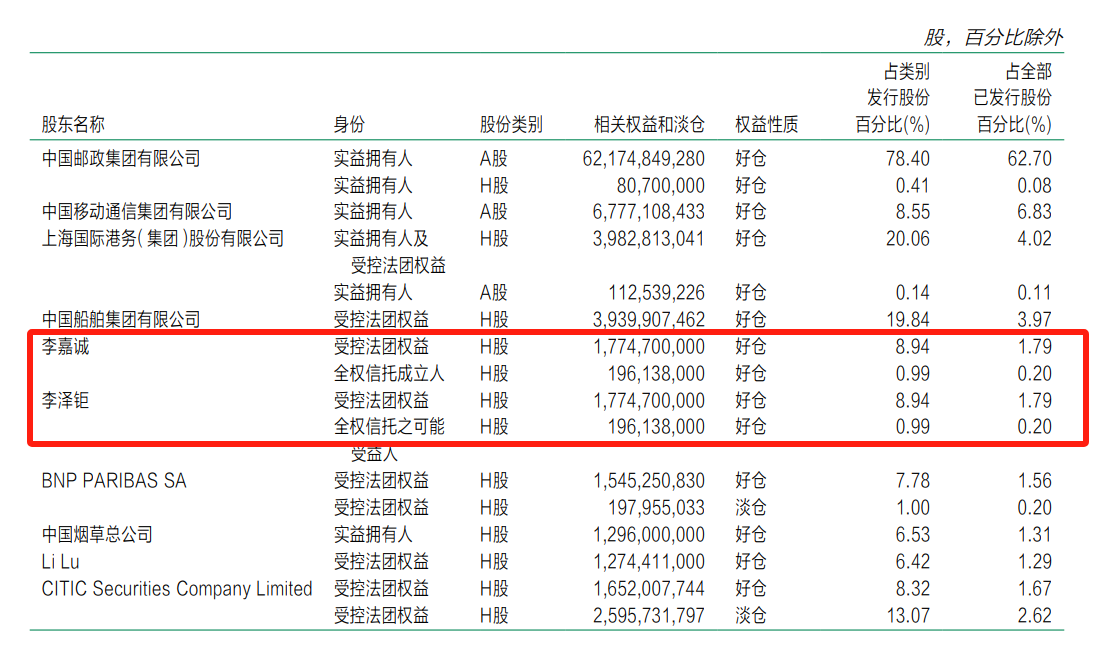Select the note 股，百分比除外
The image size is (1109, 659).
tap(994, 37)
